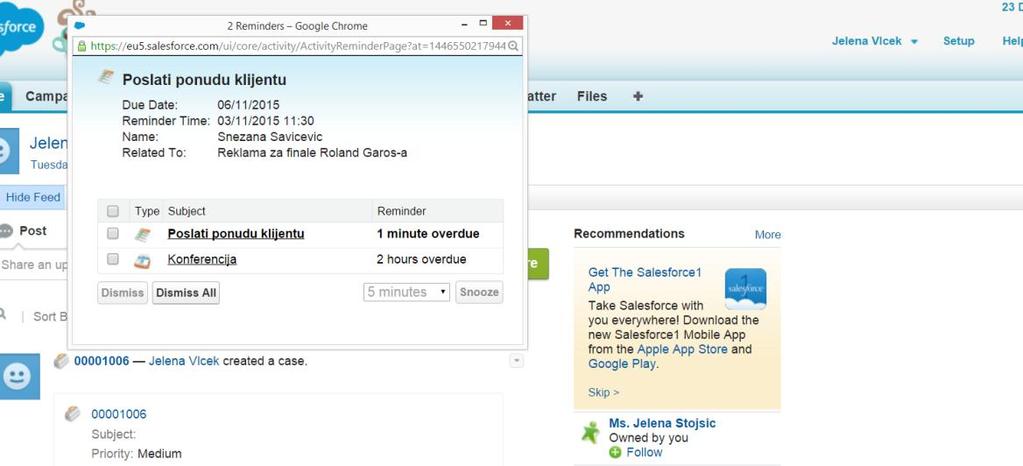Open the Poslati ponudu klijentu subject link
The image size is (1023, 466).
pyautogui.click(x=236, y=234)
